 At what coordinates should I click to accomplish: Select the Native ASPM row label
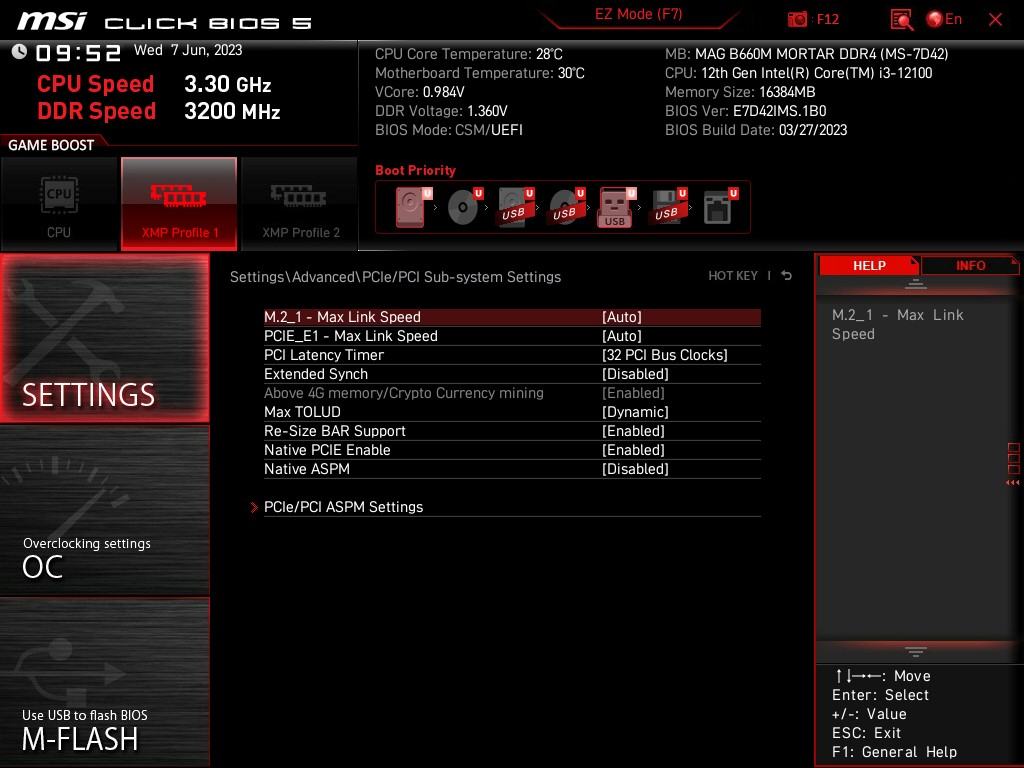(x=307, y=469)
